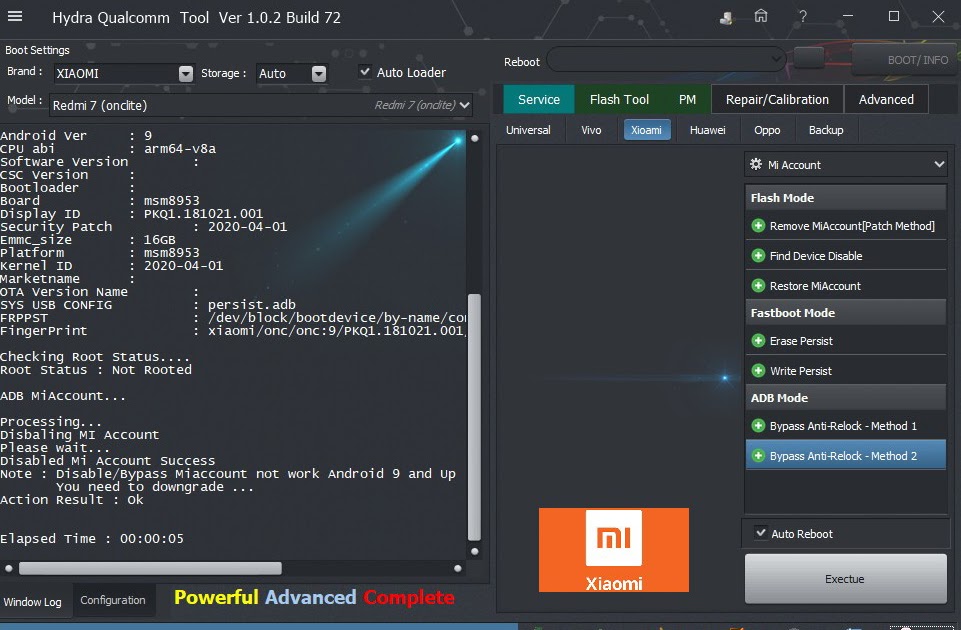Image resolution: width=961 pixels, height=630 pixels.
Task: Click the Fastboot Mode section header
Action: pyautogui.click(x=846, y=313)
